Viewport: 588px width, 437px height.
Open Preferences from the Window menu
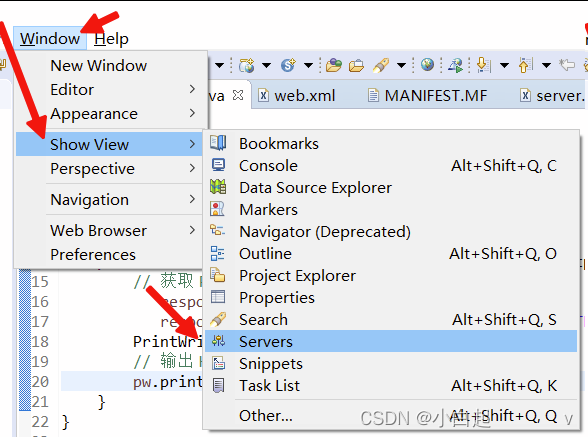(x=111, y=255)
